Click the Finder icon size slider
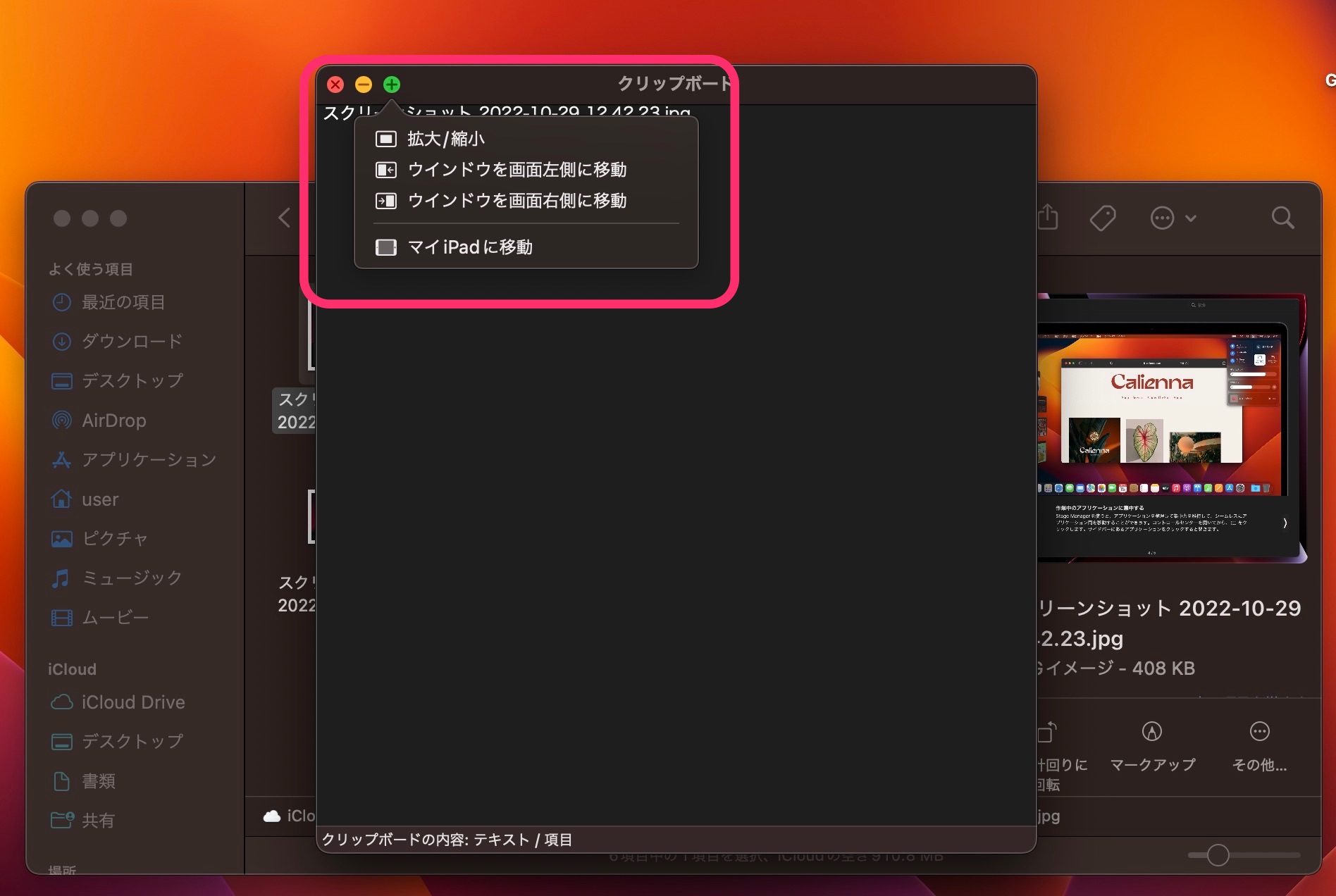 (1244, 855)
